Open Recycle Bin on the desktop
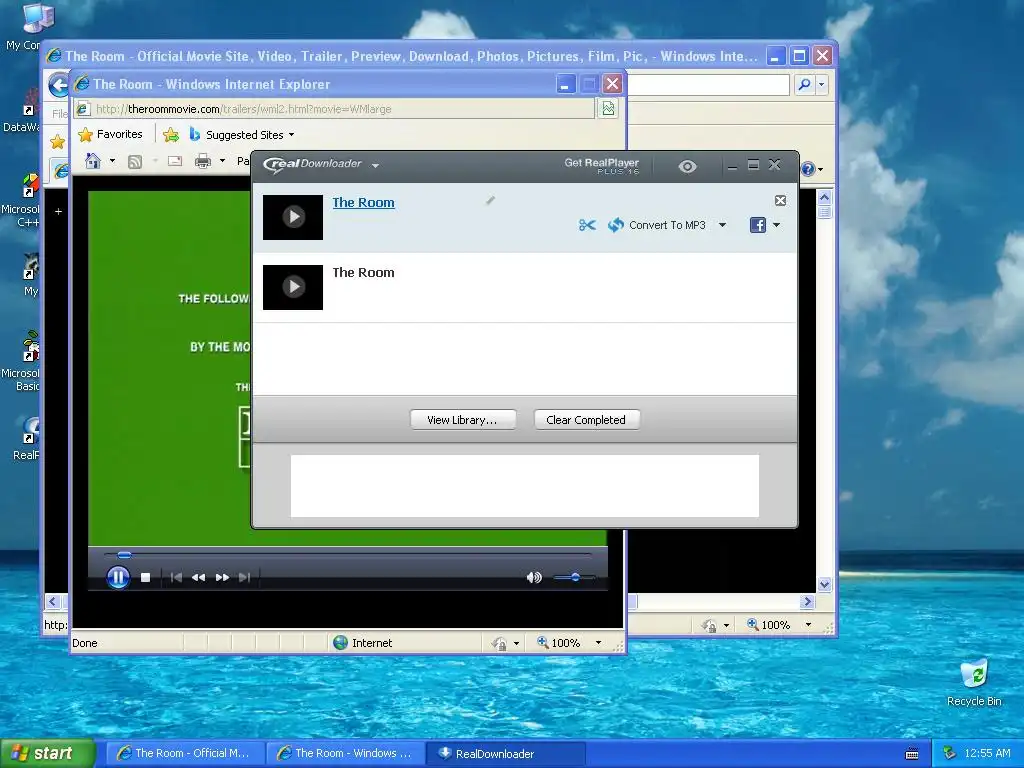The image size is (1024, 768). [x=974, y=683]
